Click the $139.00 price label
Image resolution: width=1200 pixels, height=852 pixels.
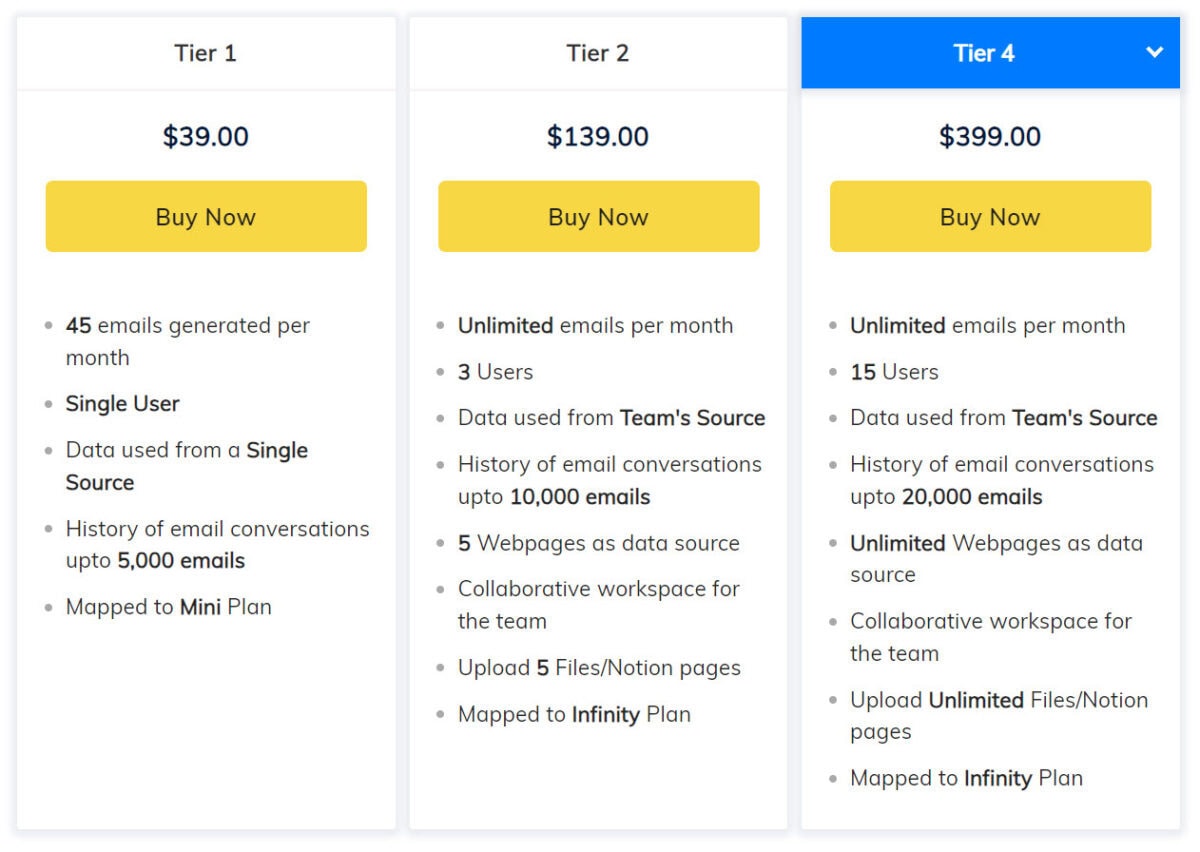click(x=598, y=136)
